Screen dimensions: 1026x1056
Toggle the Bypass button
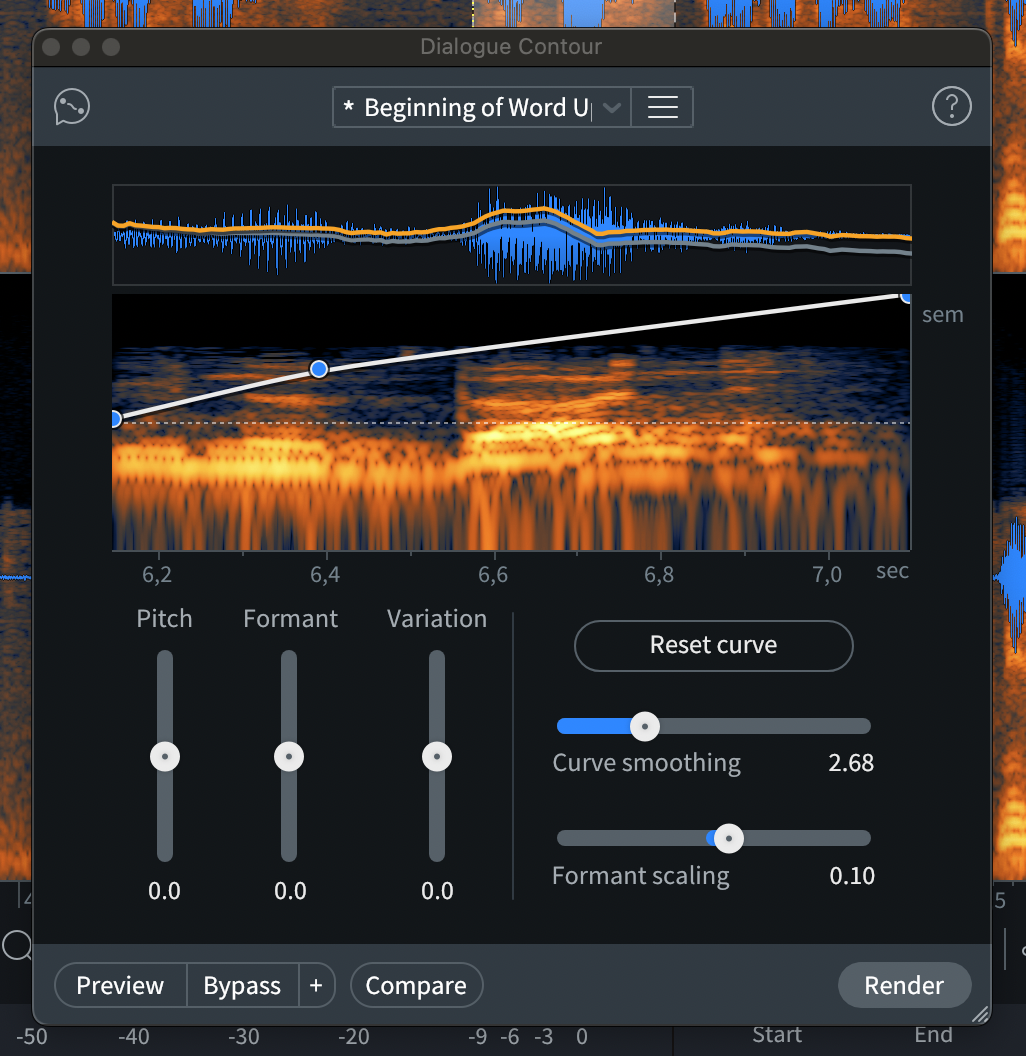(x=242, y=985)
